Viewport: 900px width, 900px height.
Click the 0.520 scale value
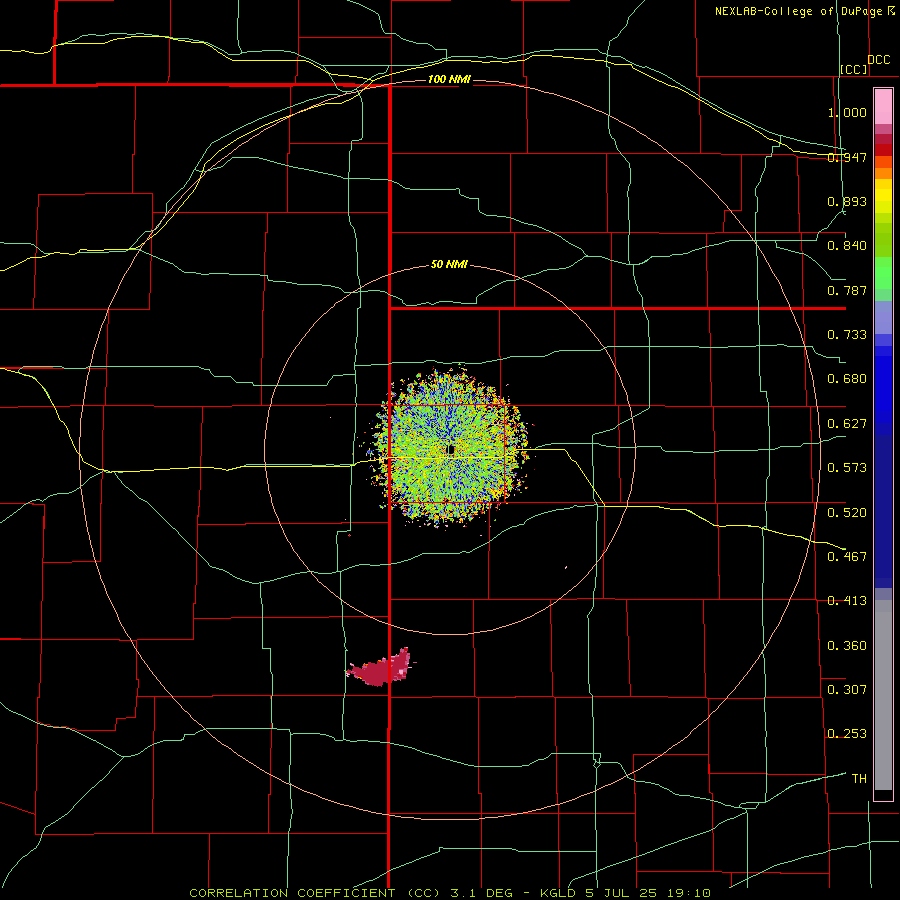point(847,512)
